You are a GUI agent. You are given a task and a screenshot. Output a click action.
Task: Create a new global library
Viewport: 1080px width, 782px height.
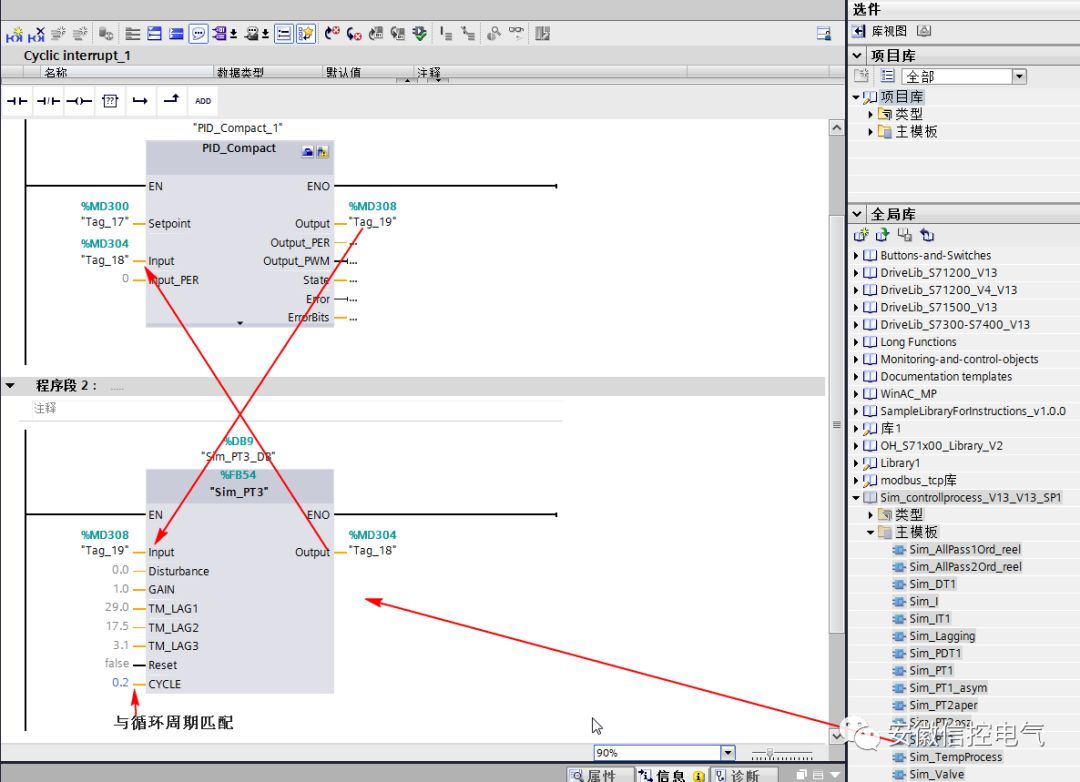[x=863, y=236]
